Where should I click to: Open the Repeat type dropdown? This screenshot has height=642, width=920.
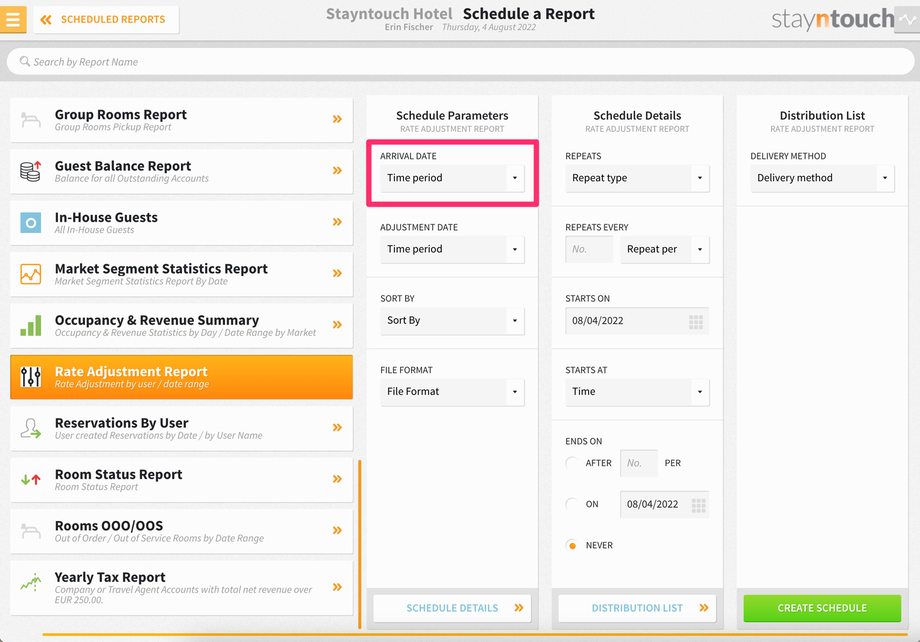click(637, 178)
